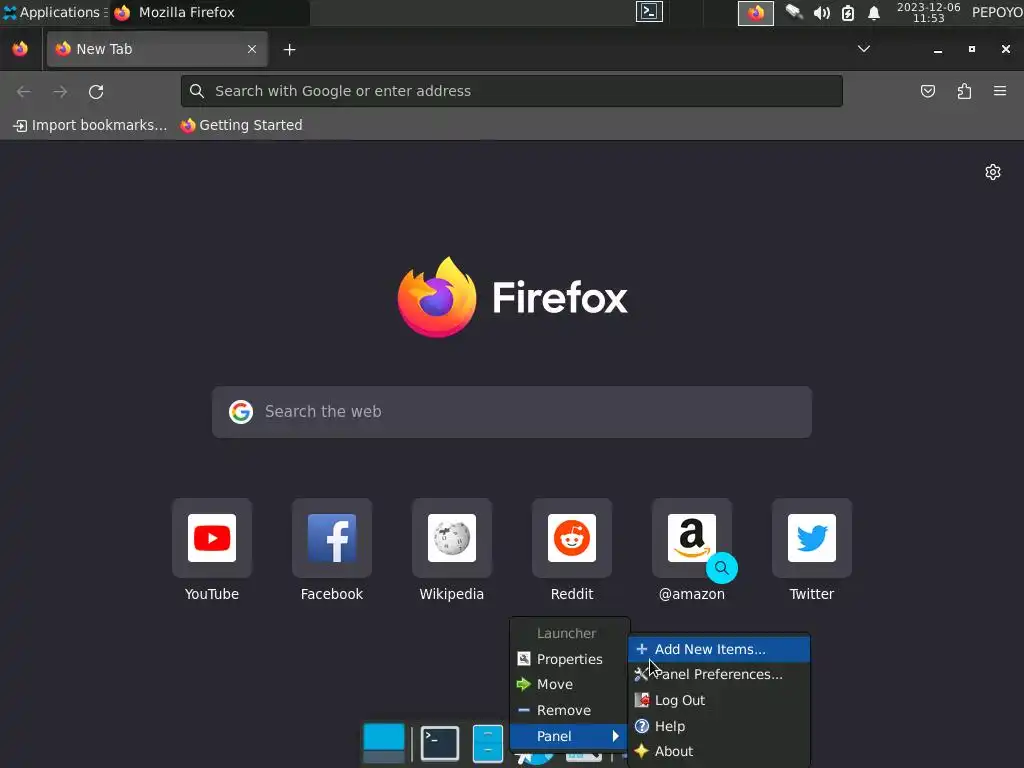Open new tab personalize gear icon
This screenshot has width=1024, height=768.
(x=993, y=172)
